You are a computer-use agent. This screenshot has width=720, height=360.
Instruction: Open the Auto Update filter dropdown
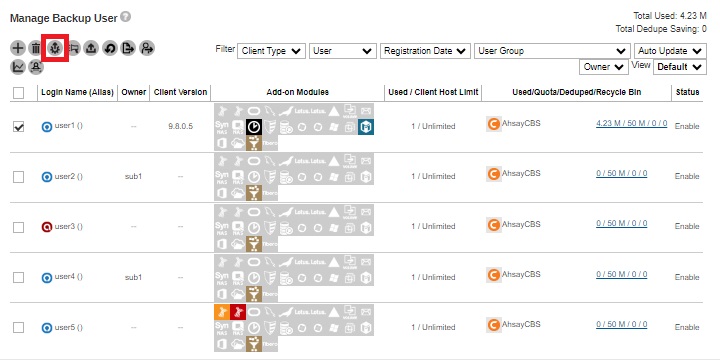(670, 51)
